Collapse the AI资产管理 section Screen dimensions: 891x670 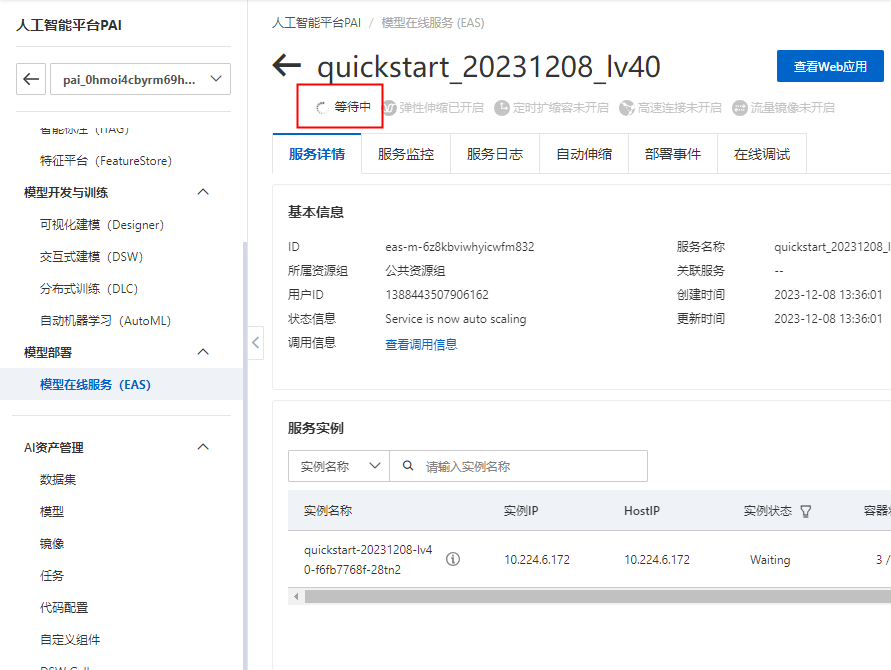(x=203, y=447)
